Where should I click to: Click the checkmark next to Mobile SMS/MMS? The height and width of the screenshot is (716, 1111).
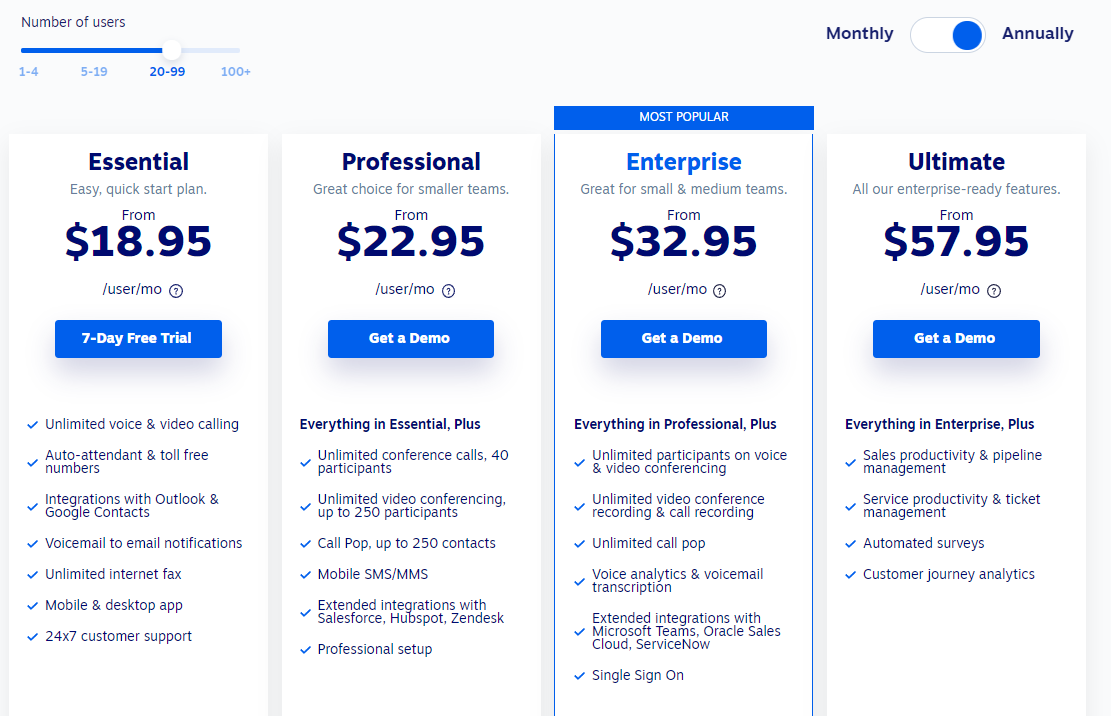click(305, 575)
